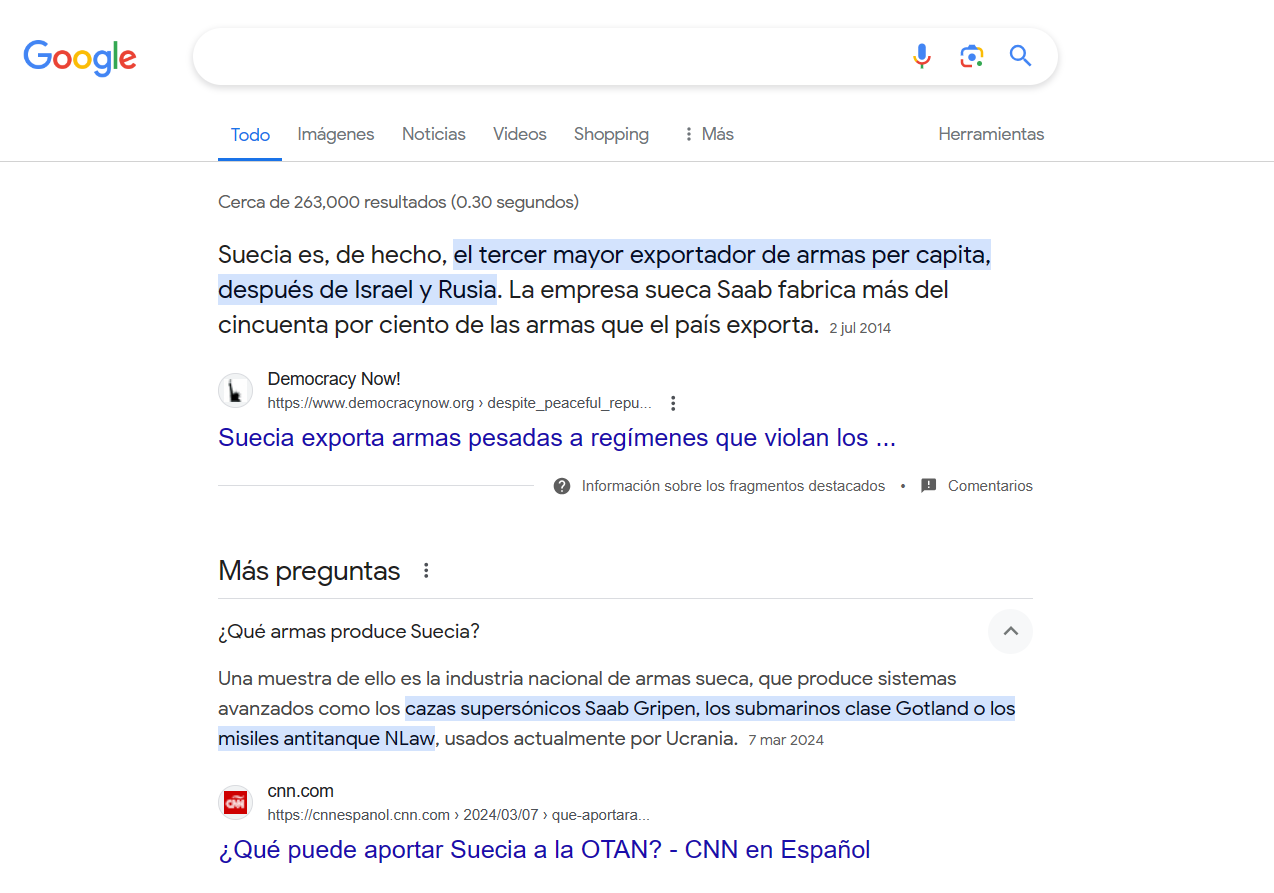The image size is (1274, 893).
Task: Open three-dot options next to Más preguntas
Action: 426,571
